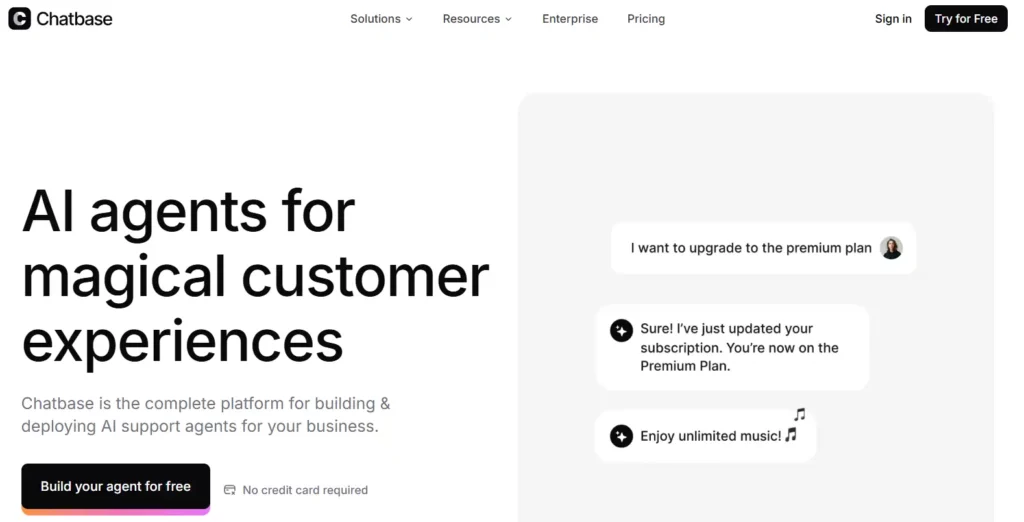This screenshot has height=522, width=1024.
Task: Click the sparkle icon beside Enjoy unlimited music
Action: 621,436
